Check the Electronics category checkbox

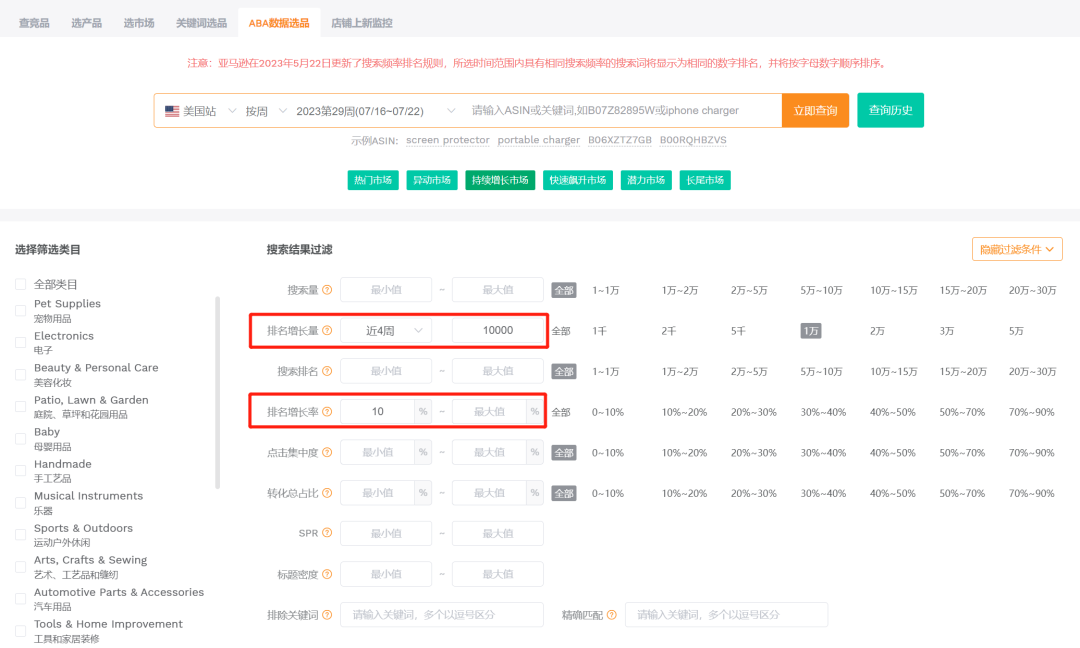click(19, 341)
